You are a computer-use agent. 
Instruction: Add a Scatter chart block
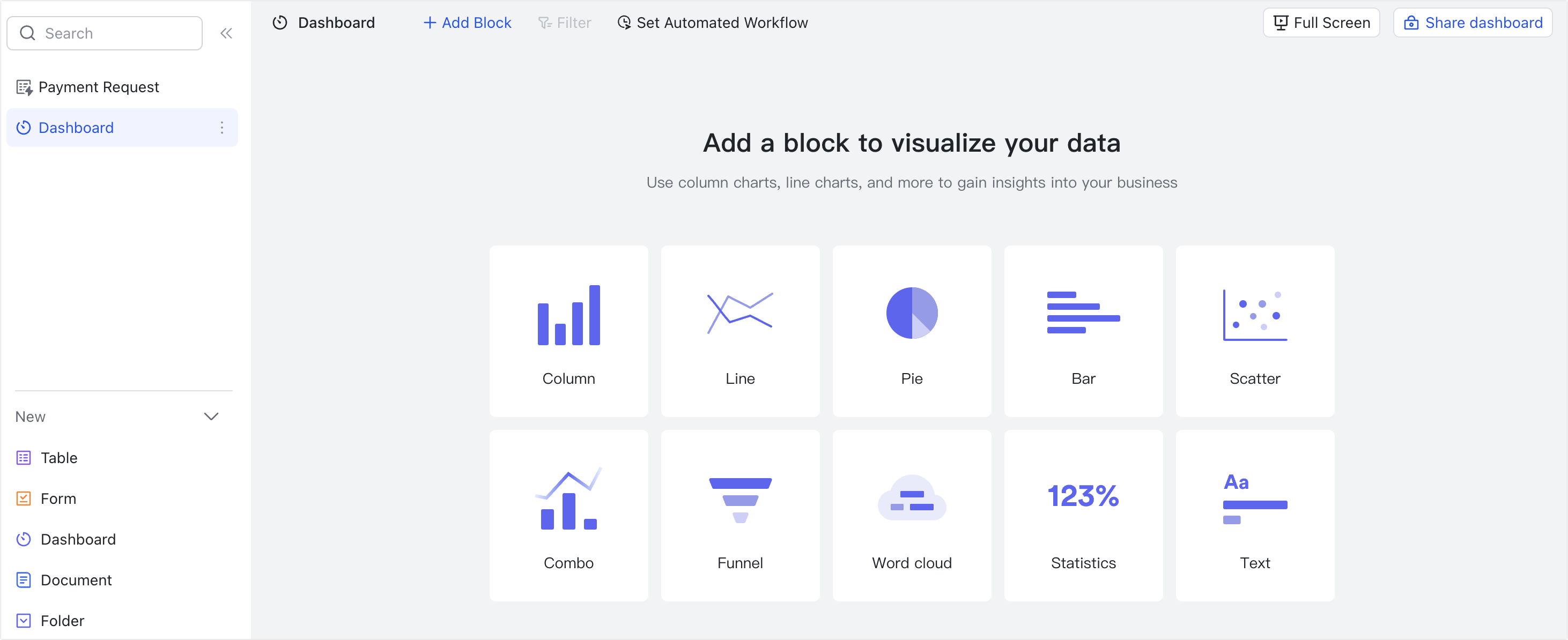tap(1255, 332)
